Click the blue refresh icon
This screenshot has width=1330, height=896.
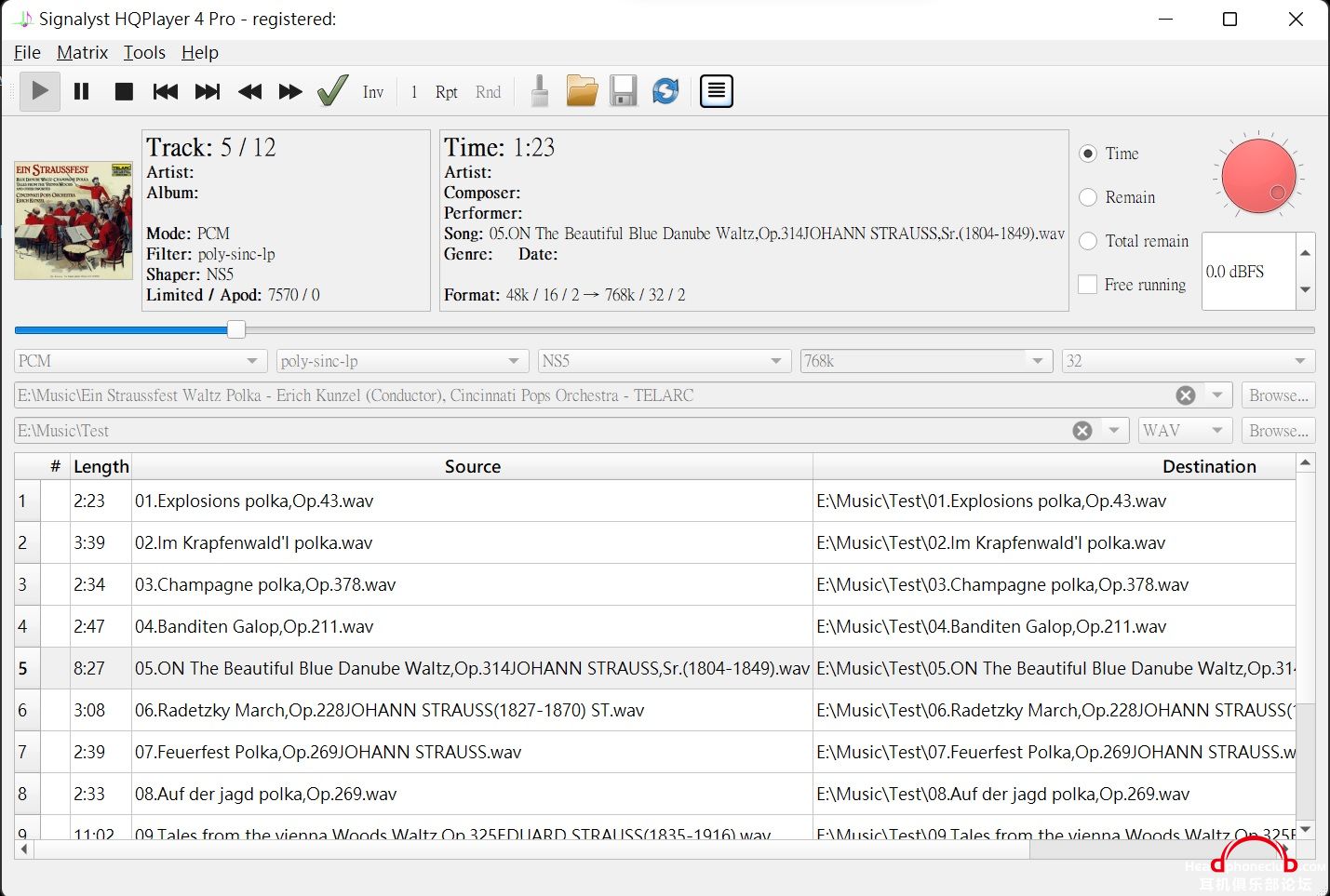click(665, 91)
